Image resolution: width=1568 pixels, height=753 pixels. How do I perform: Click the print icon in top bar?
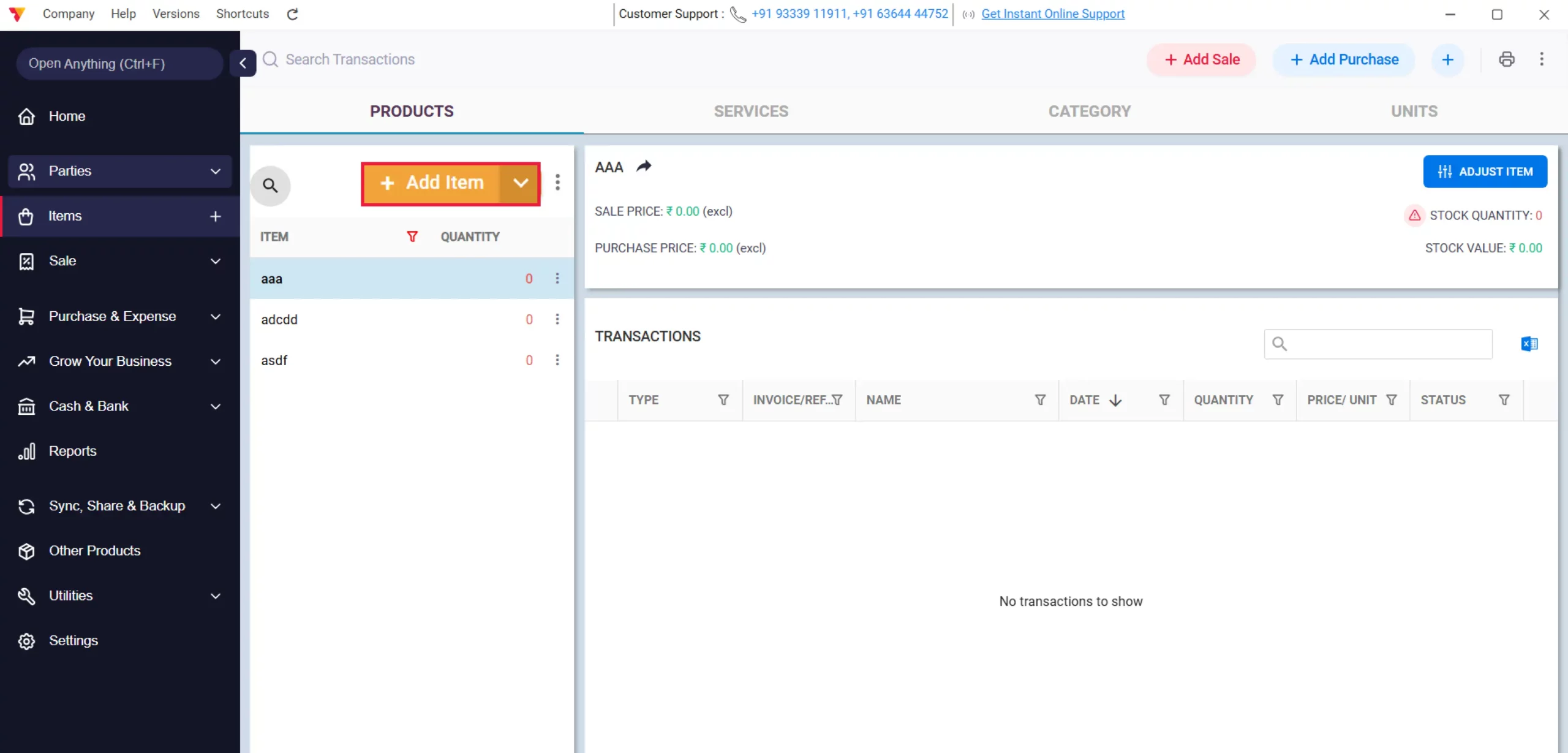[x=1507, y=59]
